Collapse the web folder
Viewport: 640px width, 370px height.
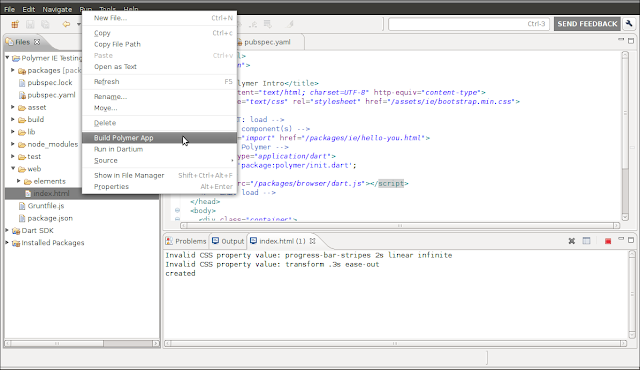click(13, 168)
